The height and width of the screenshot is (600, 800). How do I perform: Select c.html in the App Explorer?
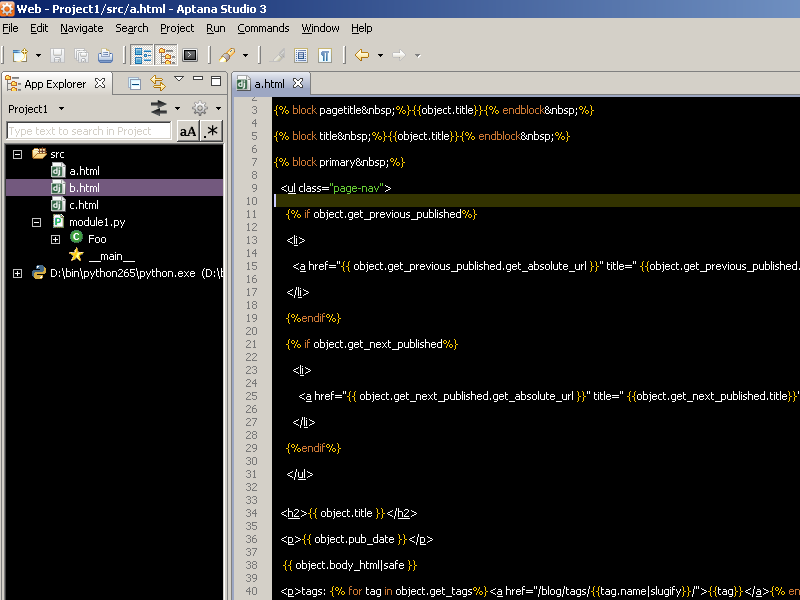(84, 205)
